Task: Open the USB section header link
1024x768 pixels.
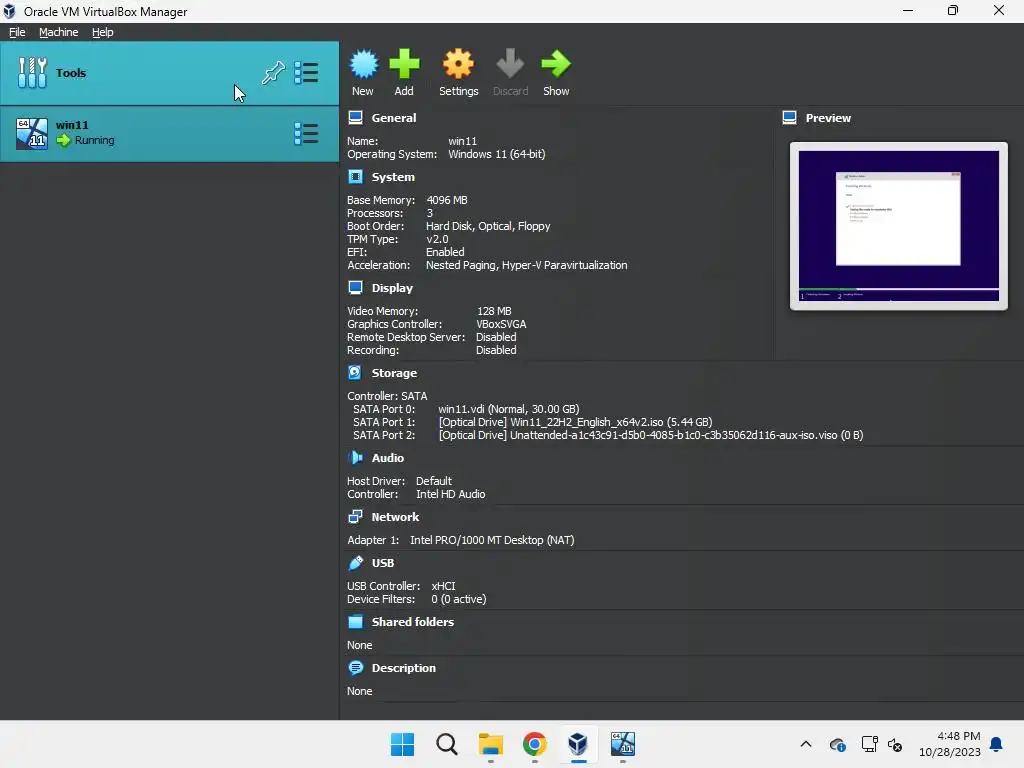Action: click(x=383, y=562)
